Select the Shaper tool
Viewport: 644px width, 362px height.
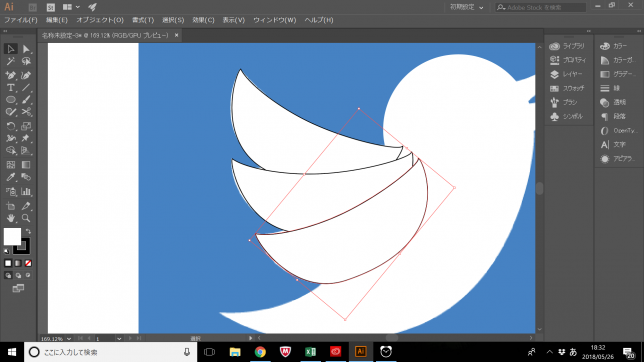11,112
